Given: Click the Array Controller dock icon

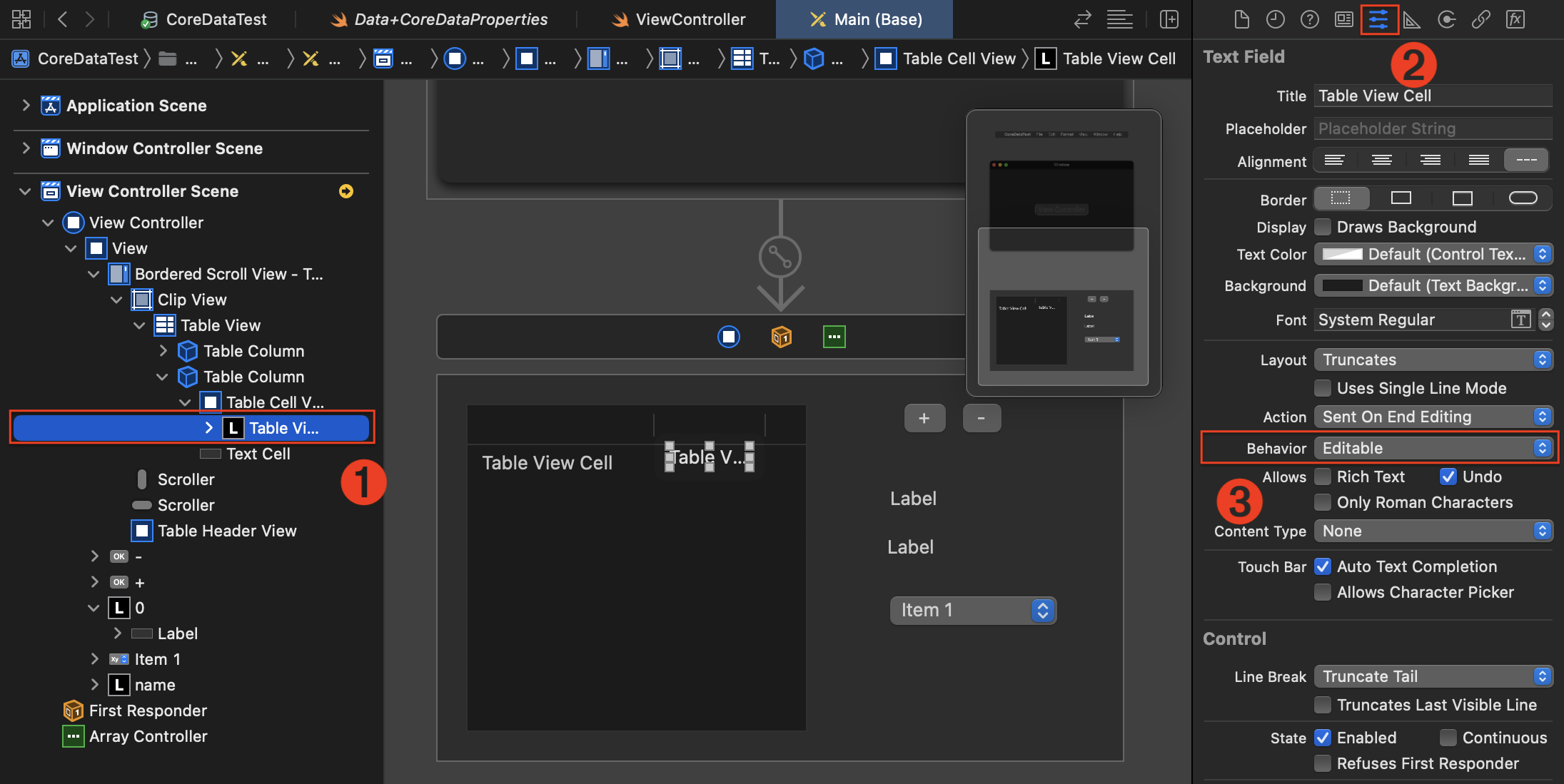Looking at the screenshot, I should point(834,337).
